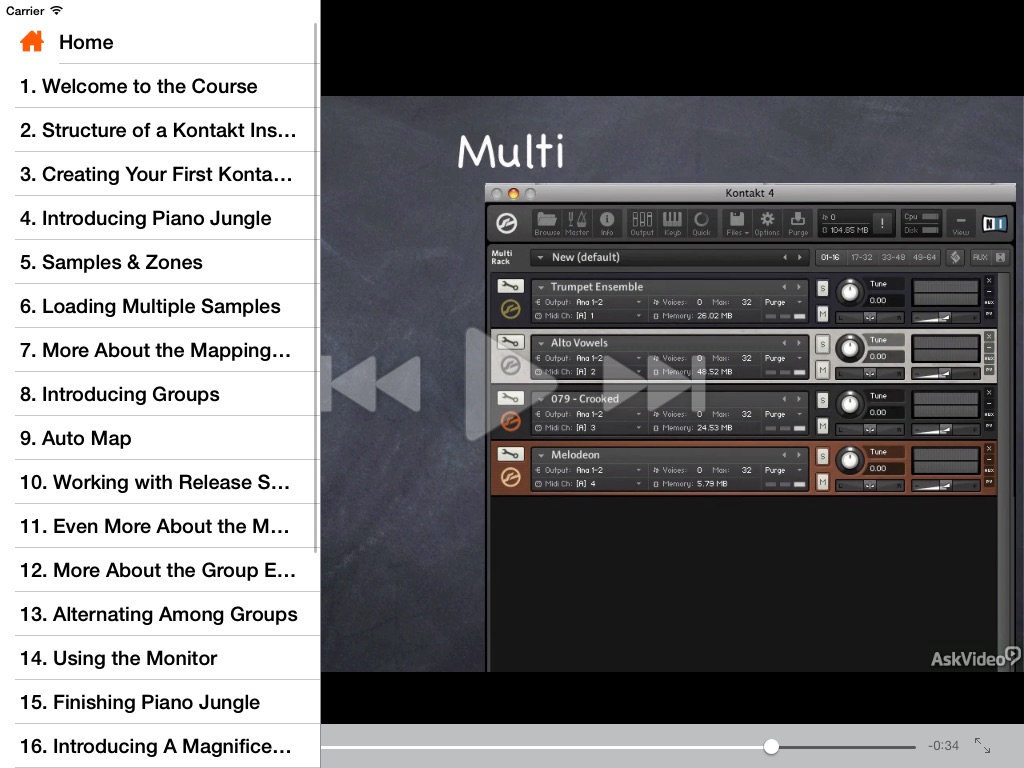
Task: Toggle the AUX button in multi rack
Action: coord(980,257)
